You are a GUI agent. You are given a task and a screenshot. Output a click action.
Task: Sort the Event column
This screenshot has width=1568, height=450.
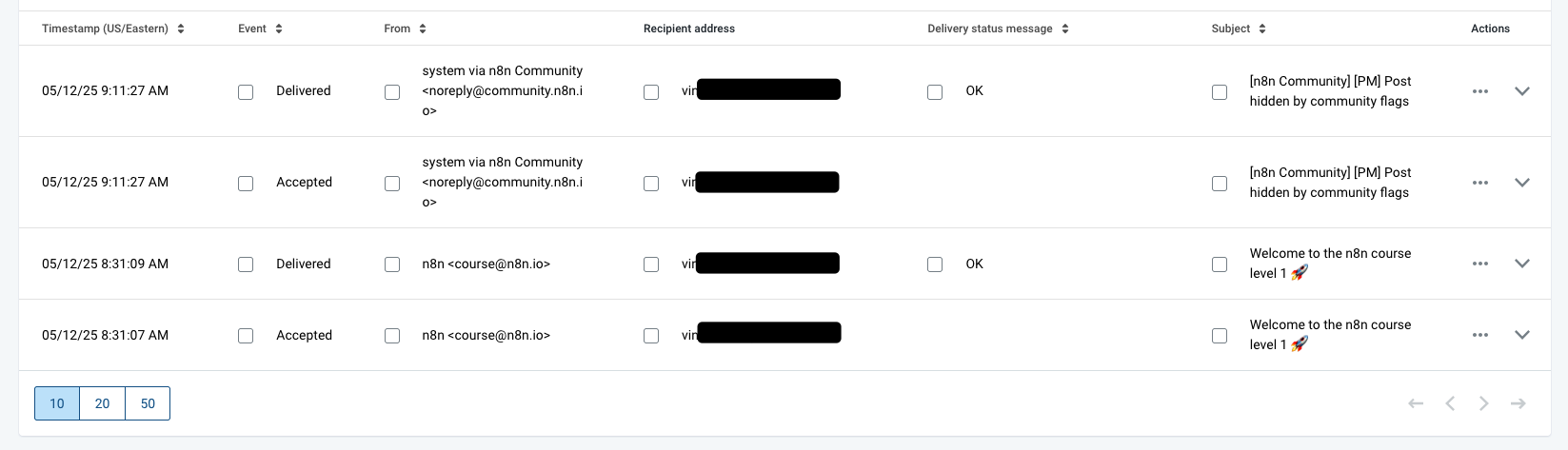pos(279,29)
